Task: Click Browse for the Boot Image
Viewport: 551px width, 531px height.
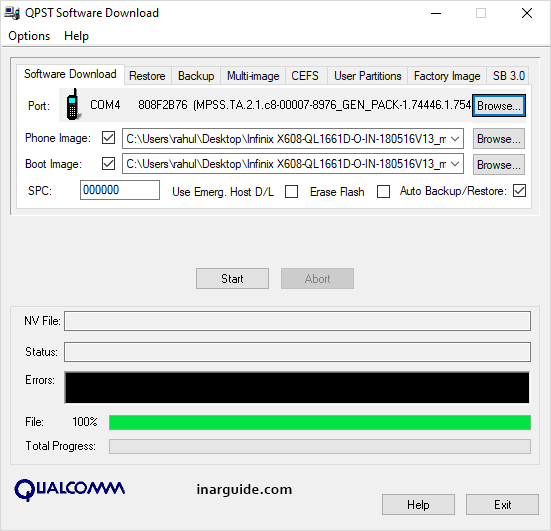Action: (x=499, y=164)
